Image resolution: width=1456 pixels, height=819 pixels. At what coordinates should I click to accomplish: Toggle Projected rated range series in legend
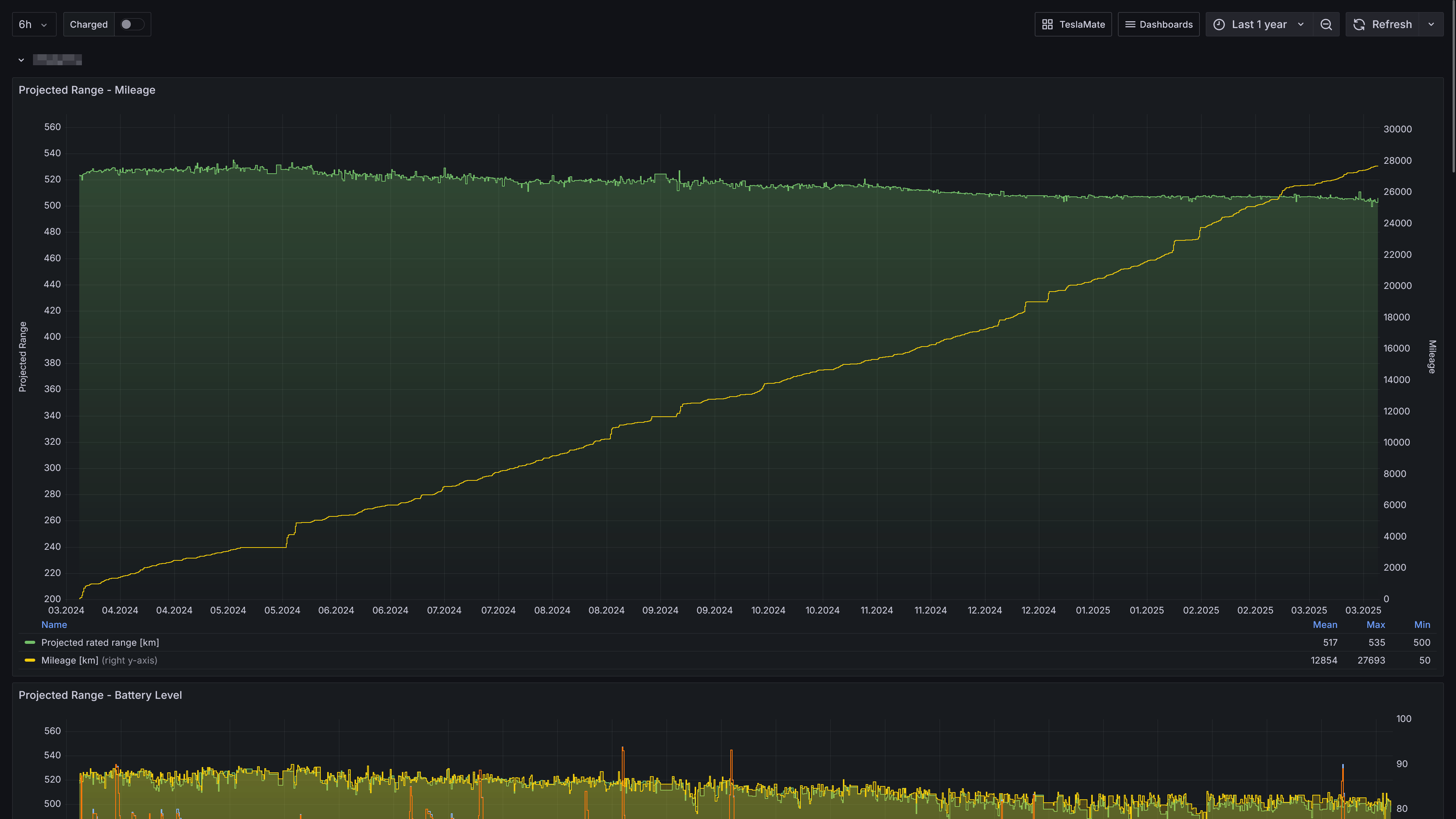[x=100, y=643]
